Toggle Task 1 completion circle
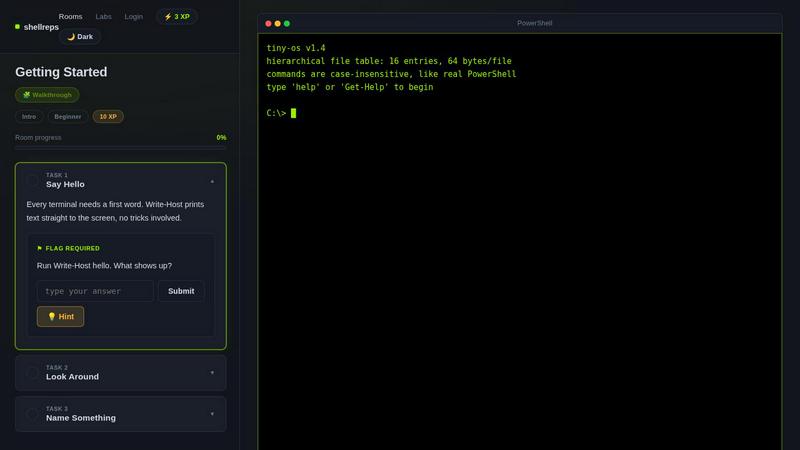800x450 pixels. (32, 180)
